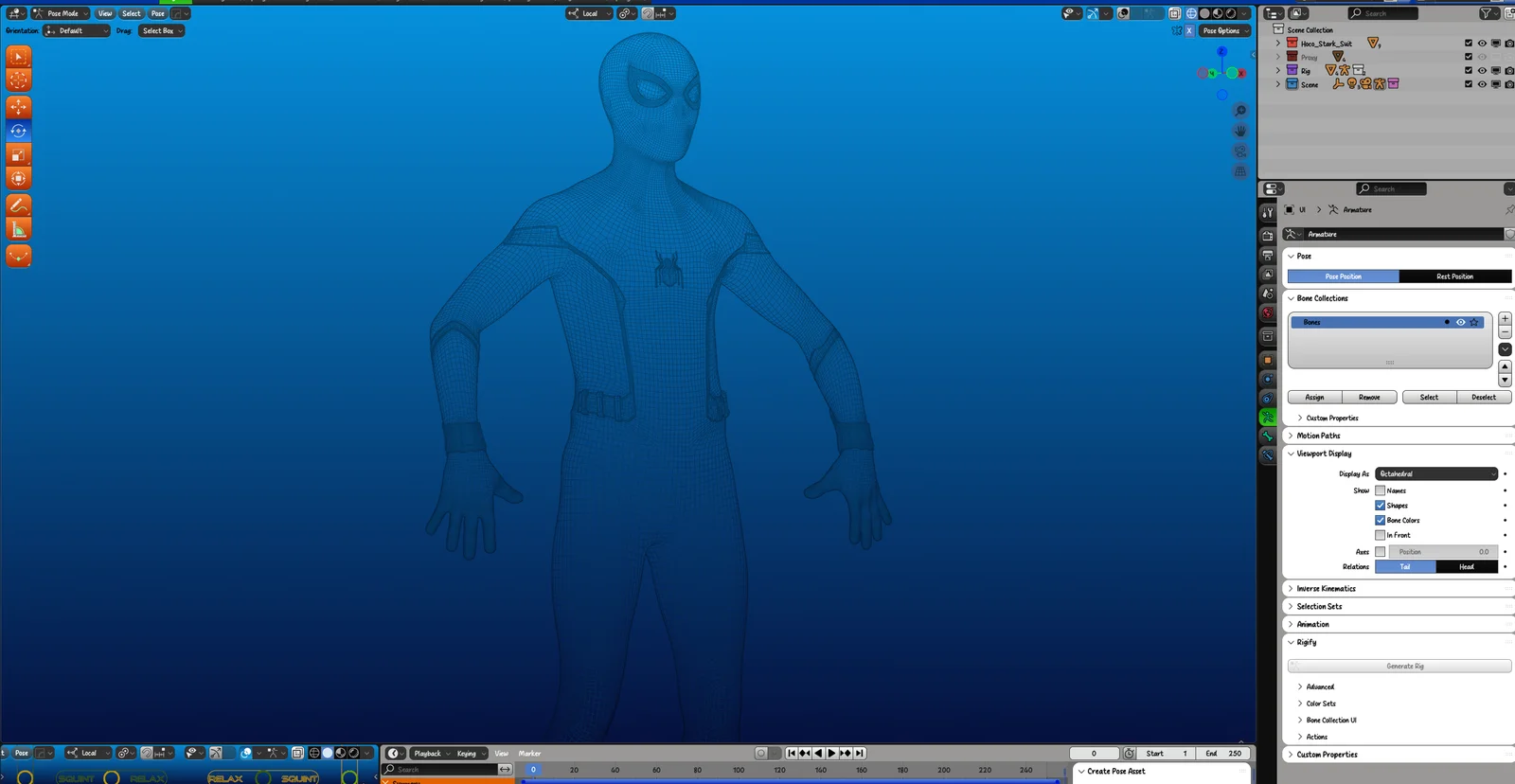The image size is (1515, 784).
Task: Switch perspective/orthographic with the grid button
Action: point(1240,171)
